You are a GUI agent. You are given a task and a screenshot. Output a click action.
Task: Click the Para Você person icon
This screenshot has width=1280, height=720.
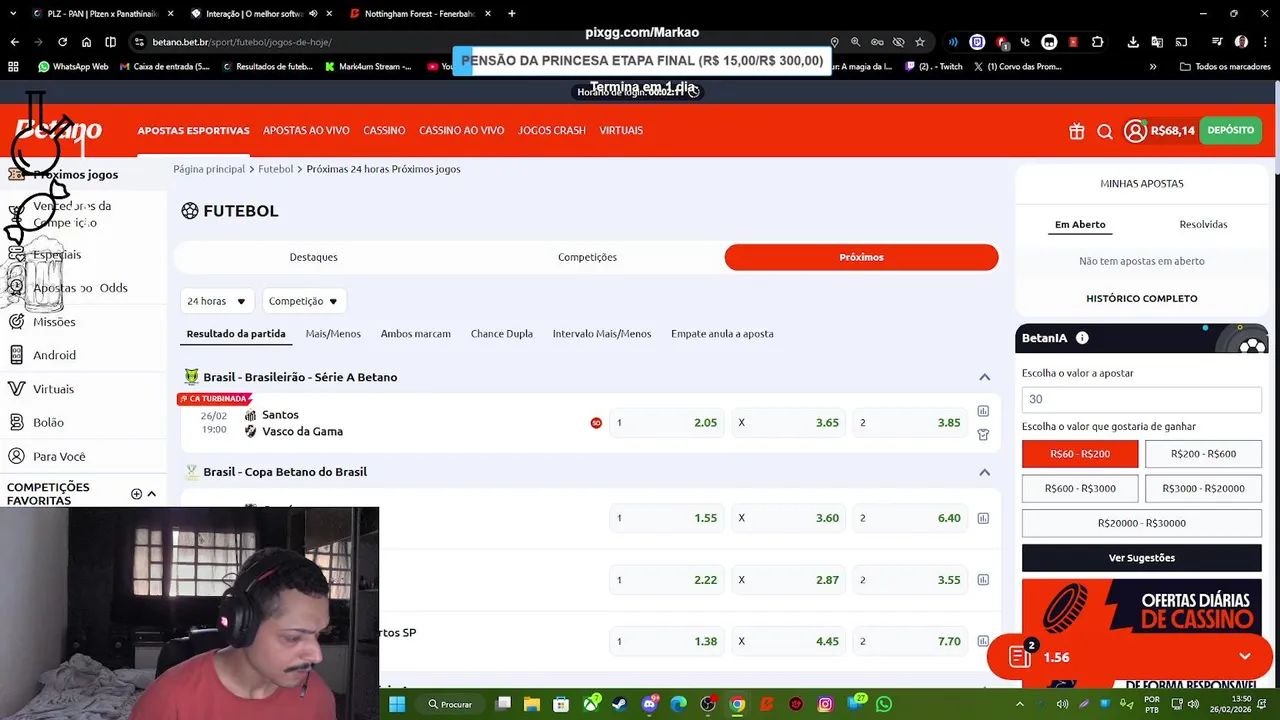pyautogui.click(x=16, y=456)
